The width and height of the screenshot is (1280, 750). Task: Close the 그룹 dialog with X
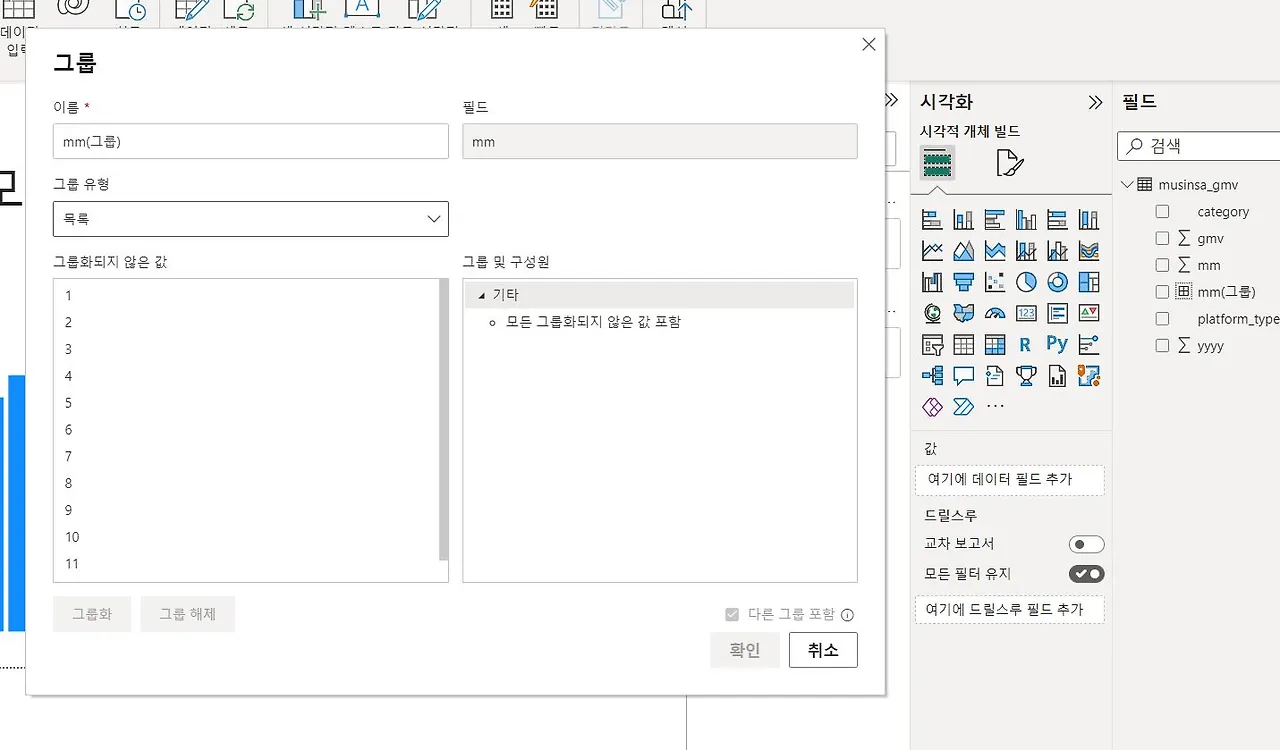869,44
